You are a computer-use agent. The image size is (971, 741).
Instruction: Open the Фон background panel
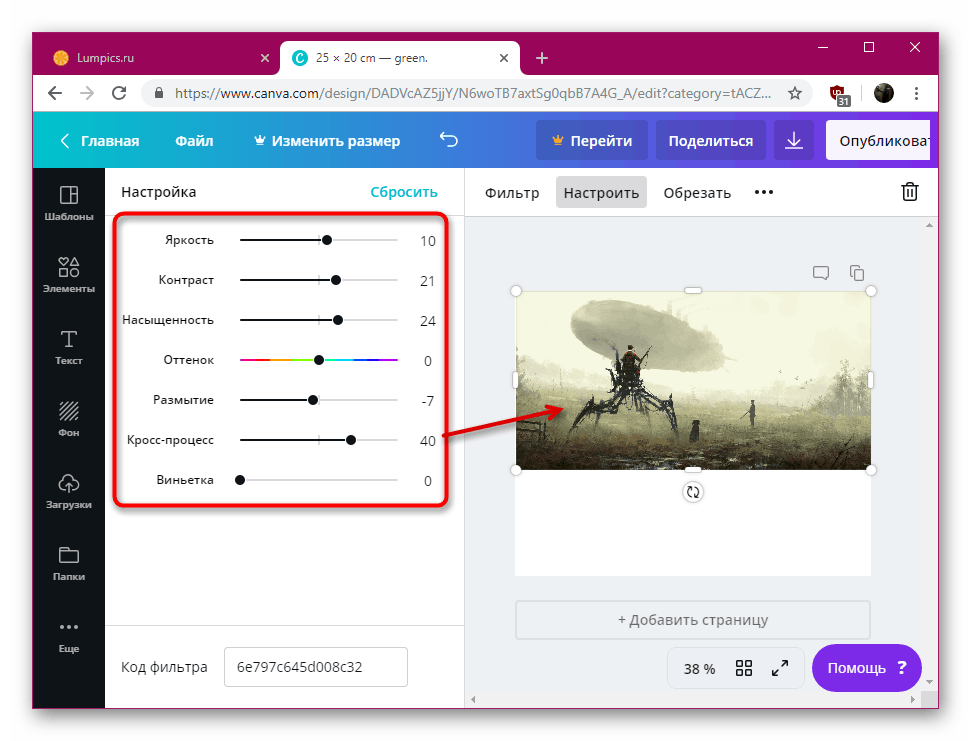tap(69, 419)
